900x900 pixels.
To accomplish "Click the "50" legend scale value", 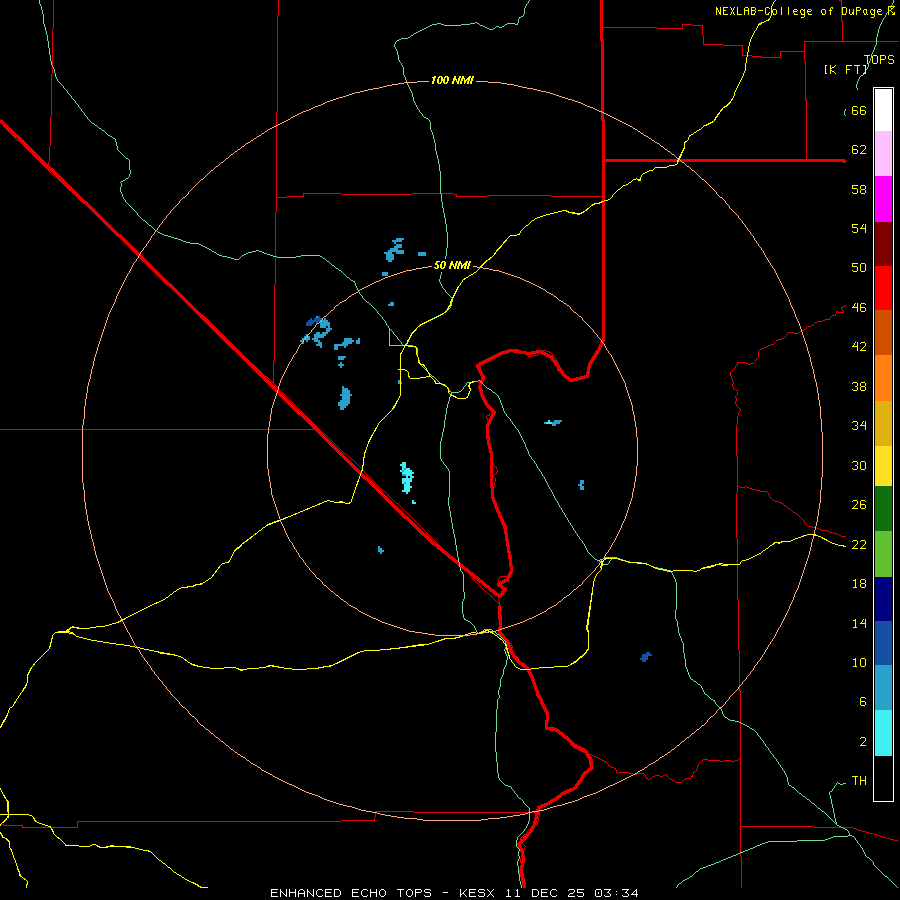I will 859,267.
